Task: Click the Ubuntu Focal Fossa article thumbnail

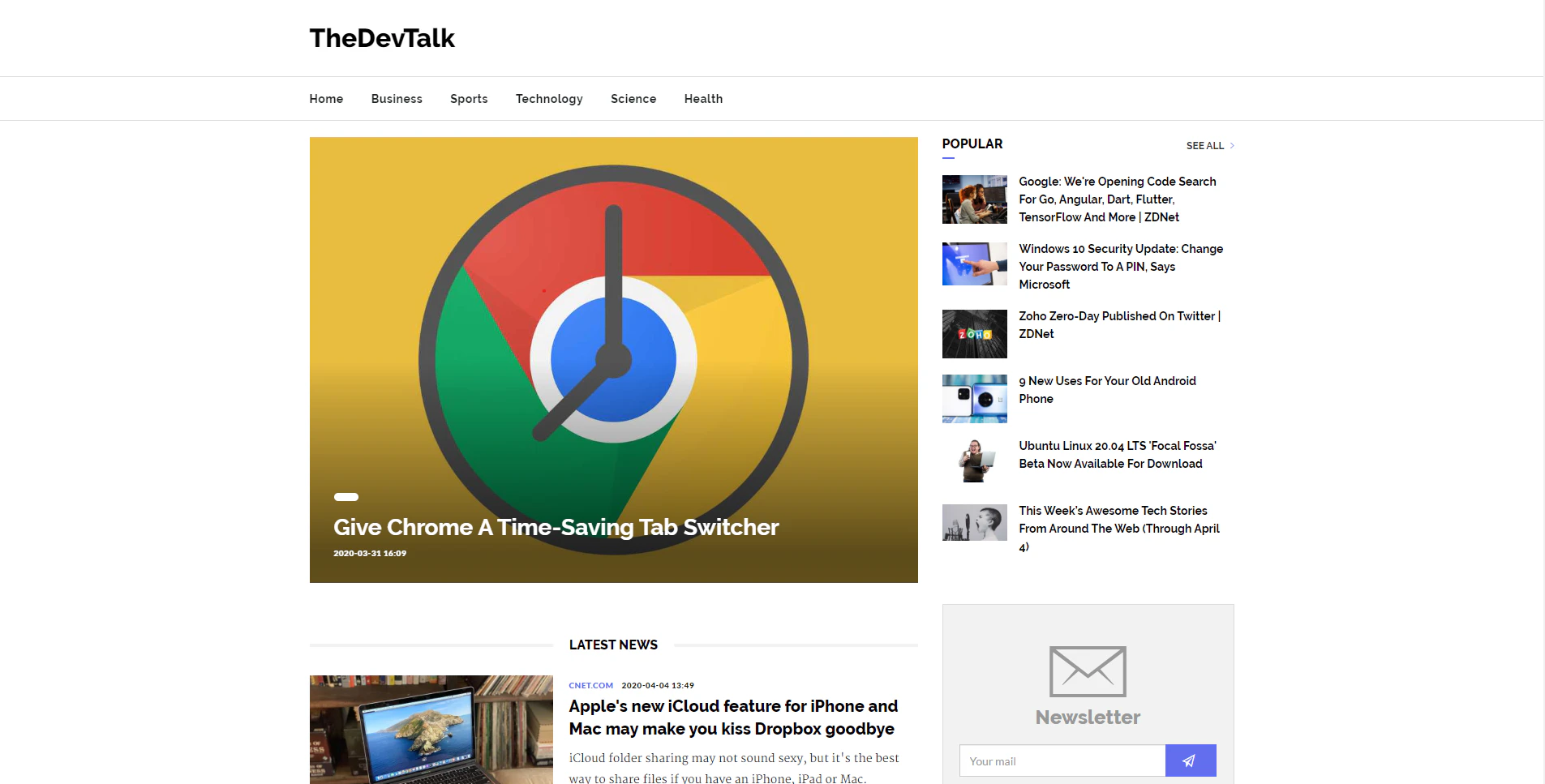Action: pyautogui.click(x=974, y=458)
